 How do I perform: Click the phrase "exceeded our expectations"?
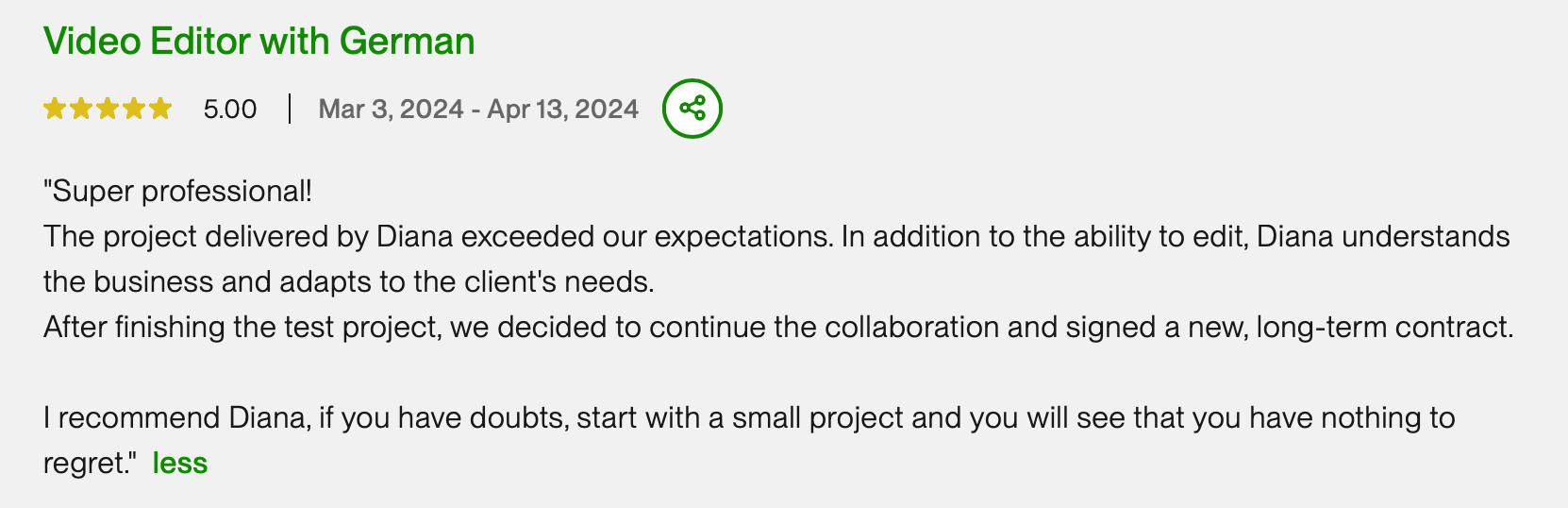tap(646, 237)
